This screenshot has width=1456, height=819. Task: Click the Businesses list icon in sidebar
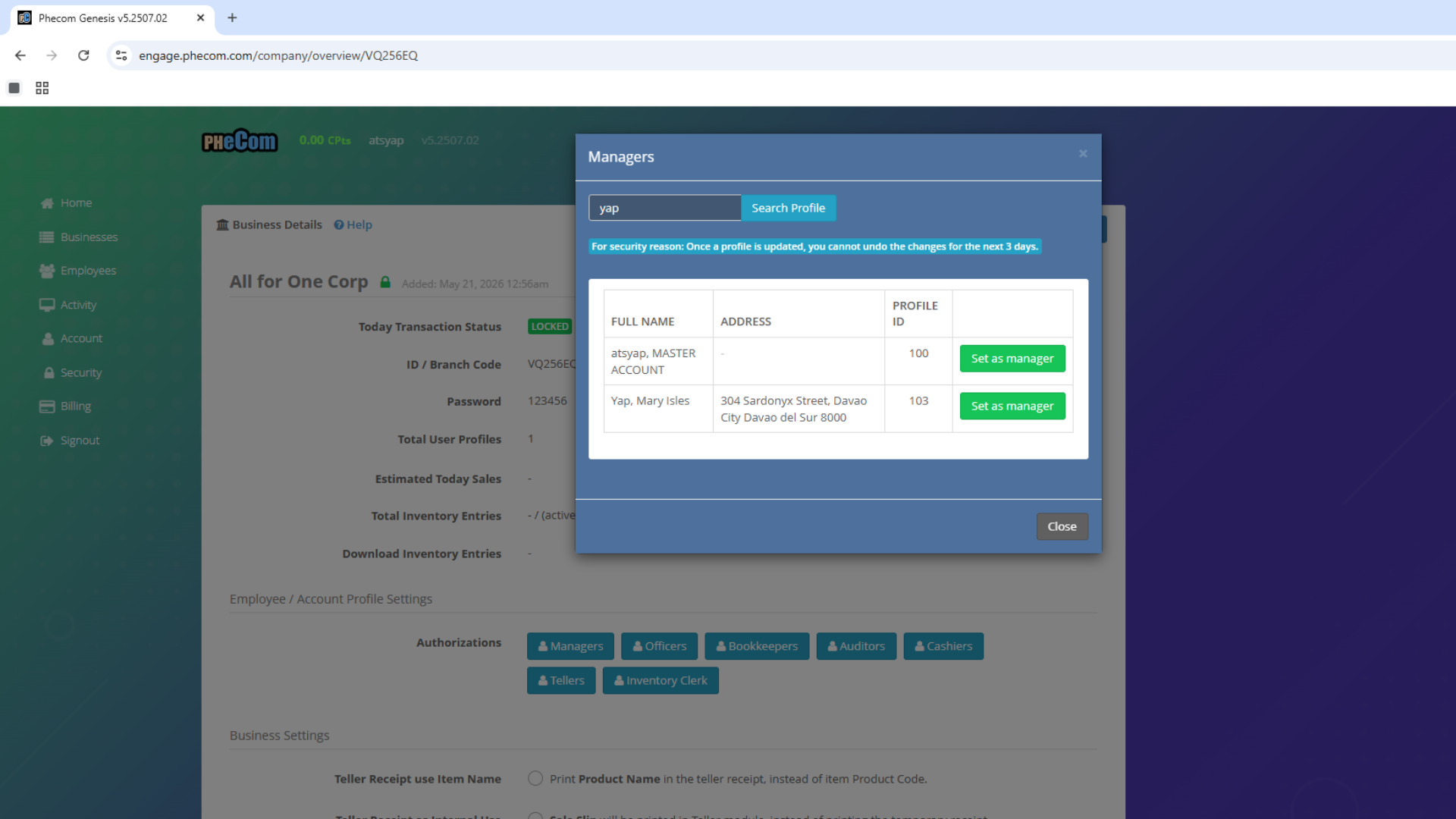47,237
